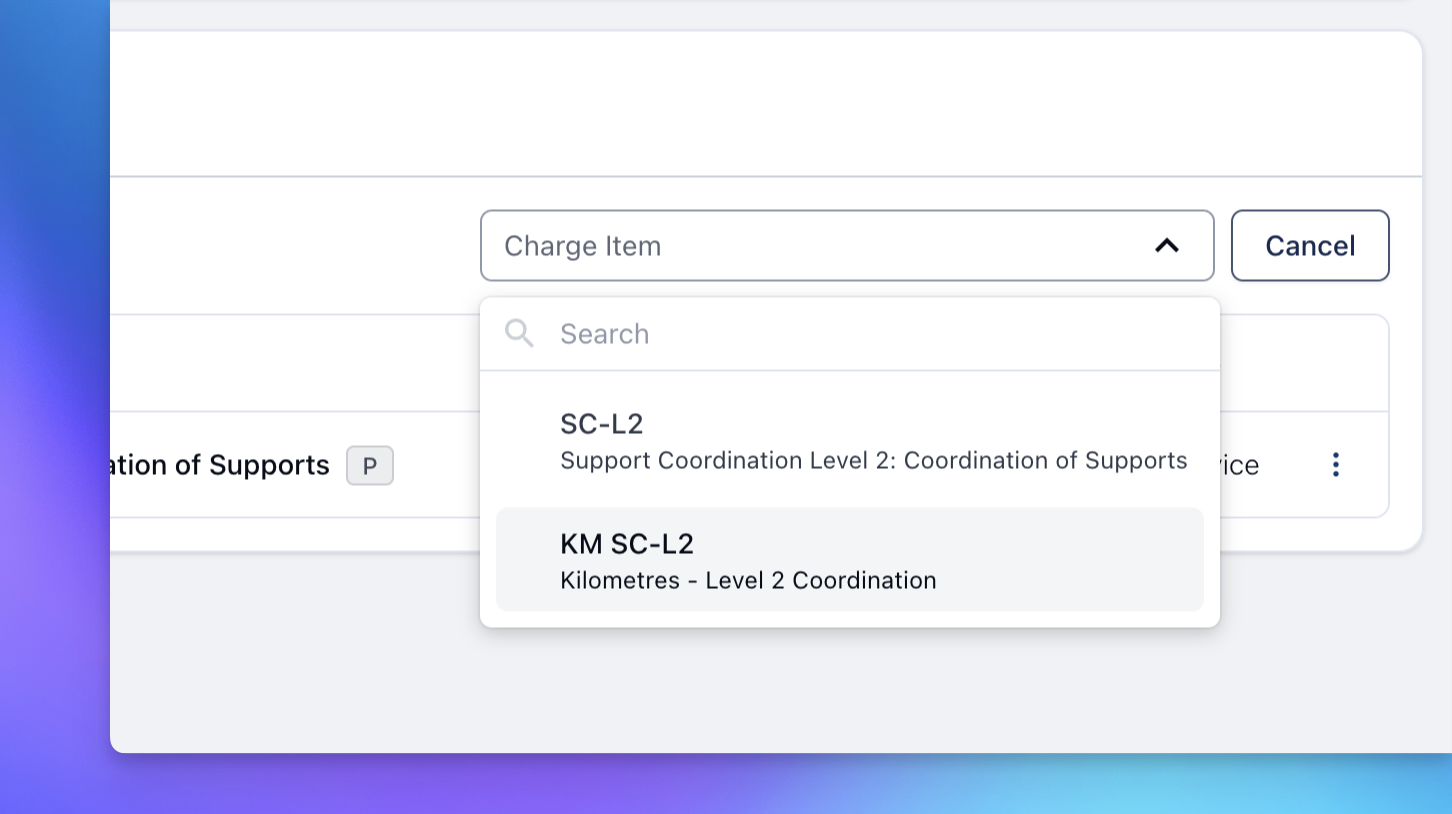The image size is (1452, 814).
Task: Pick Support Coordination Level 2 description
Action: [x=873, y=461]
